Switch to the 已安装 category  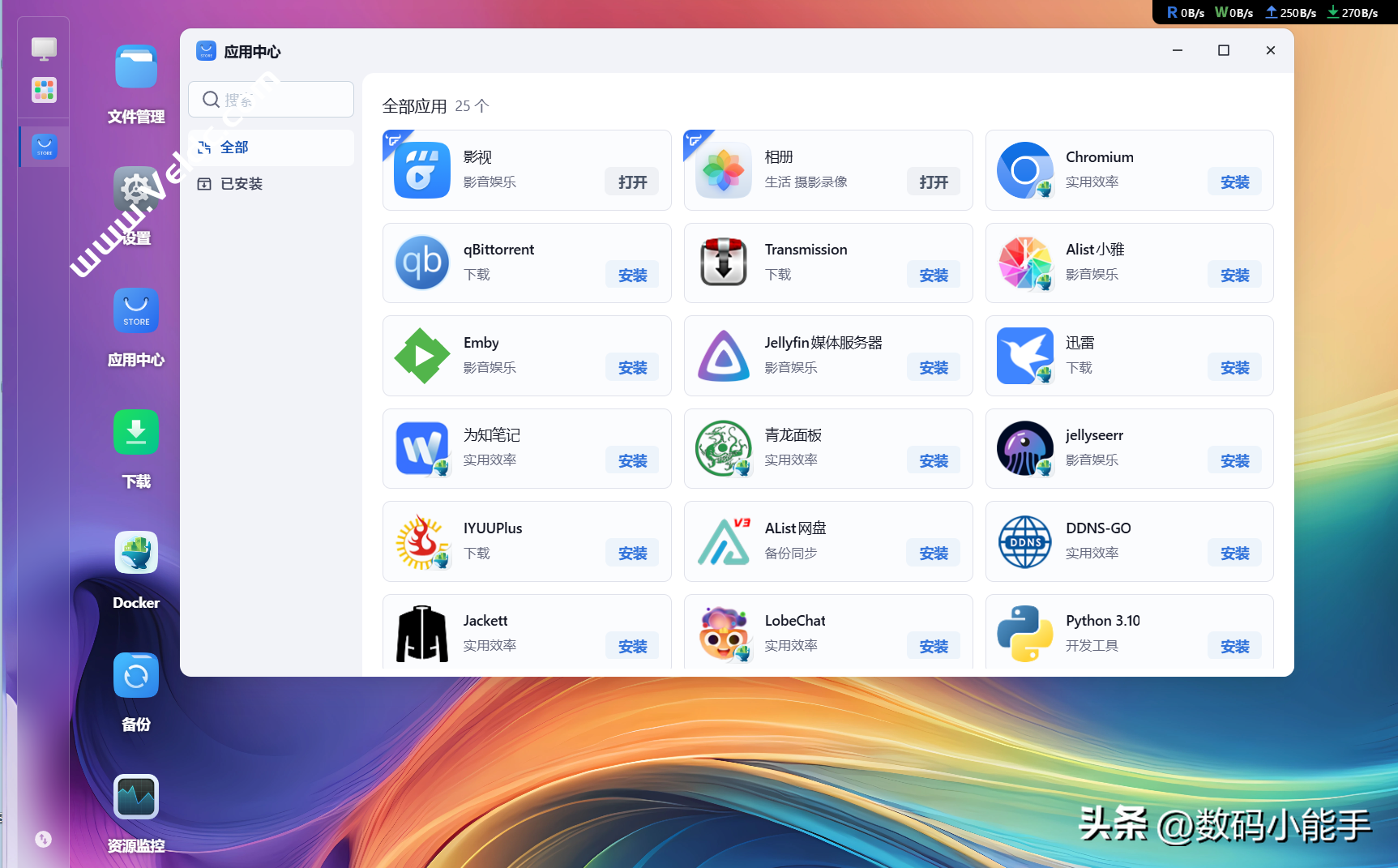[271, 184]
